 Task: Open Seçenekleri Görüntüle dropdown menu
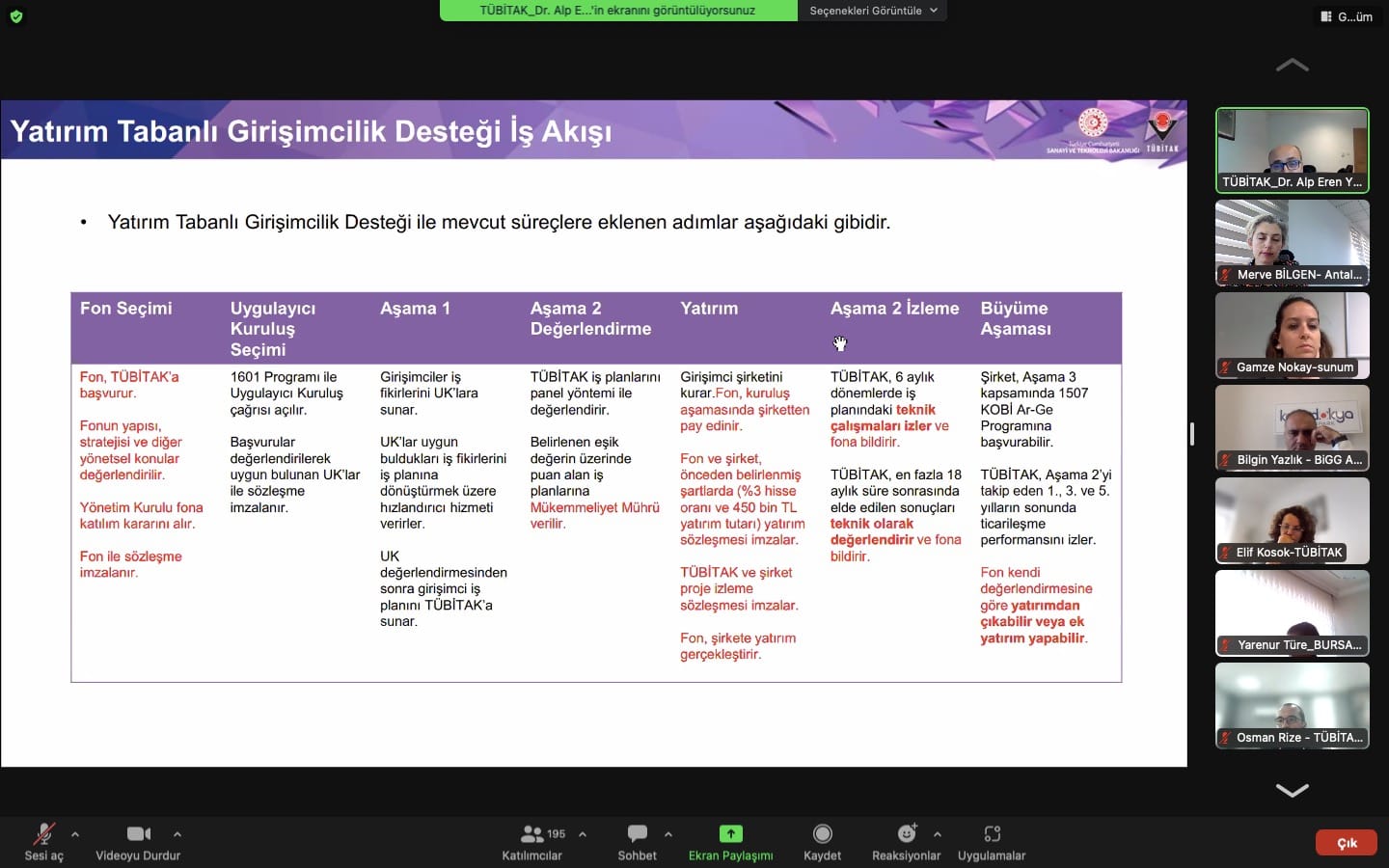coord(872,11)
